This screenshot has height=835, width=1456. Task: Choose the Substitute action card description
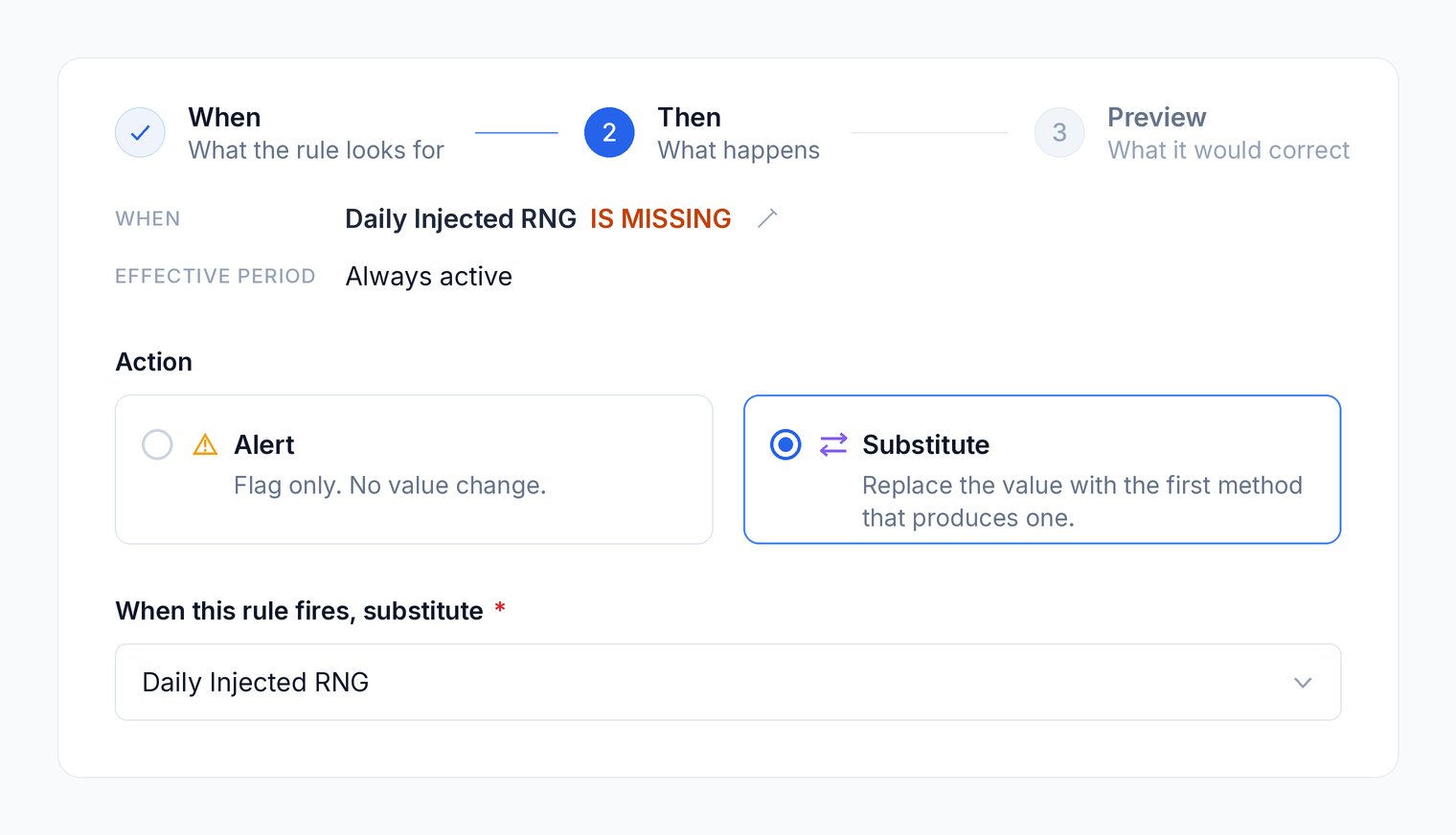pos(1081,502)
